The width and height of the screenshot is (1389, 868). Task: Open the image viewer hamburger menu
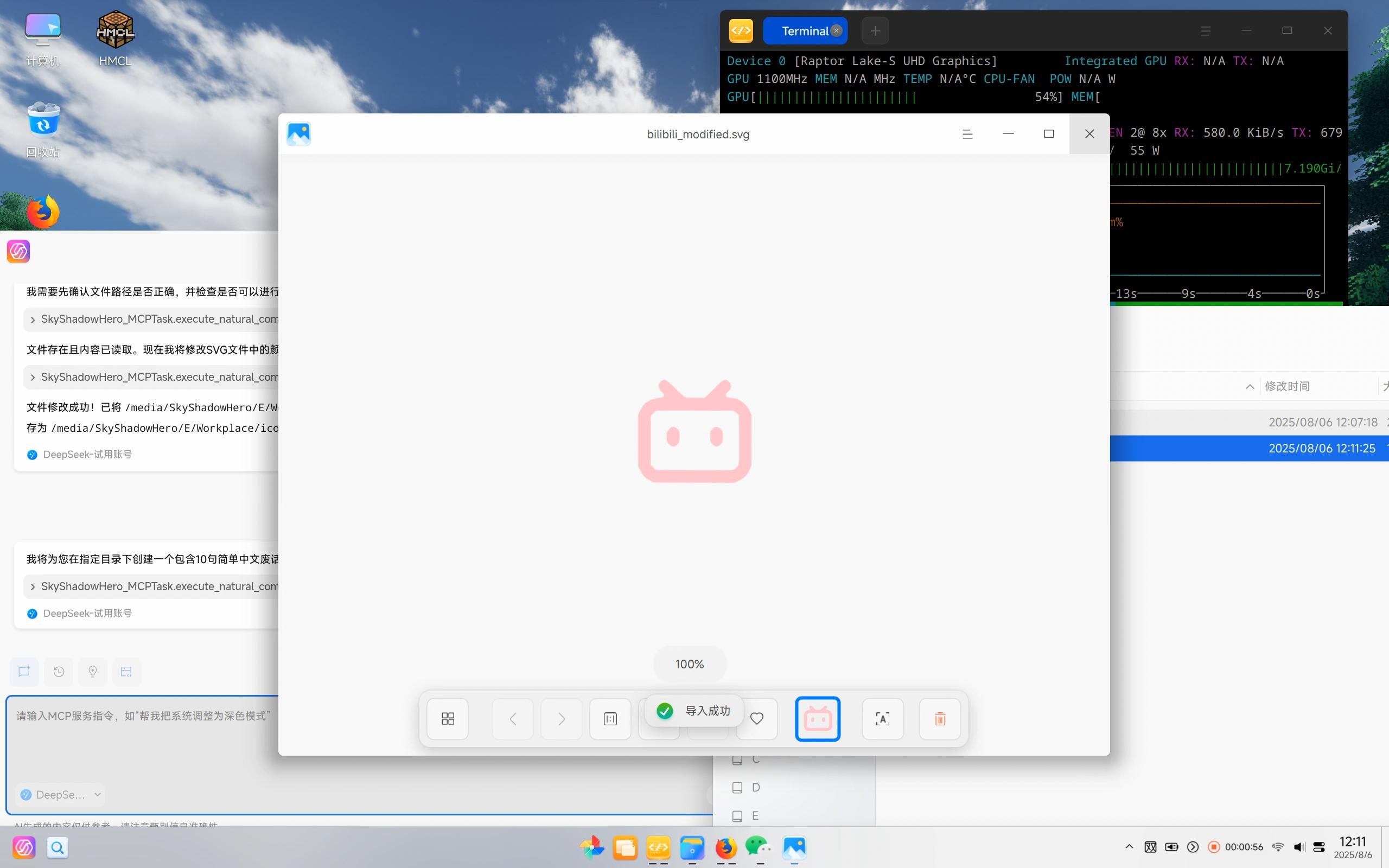point(967,135)
